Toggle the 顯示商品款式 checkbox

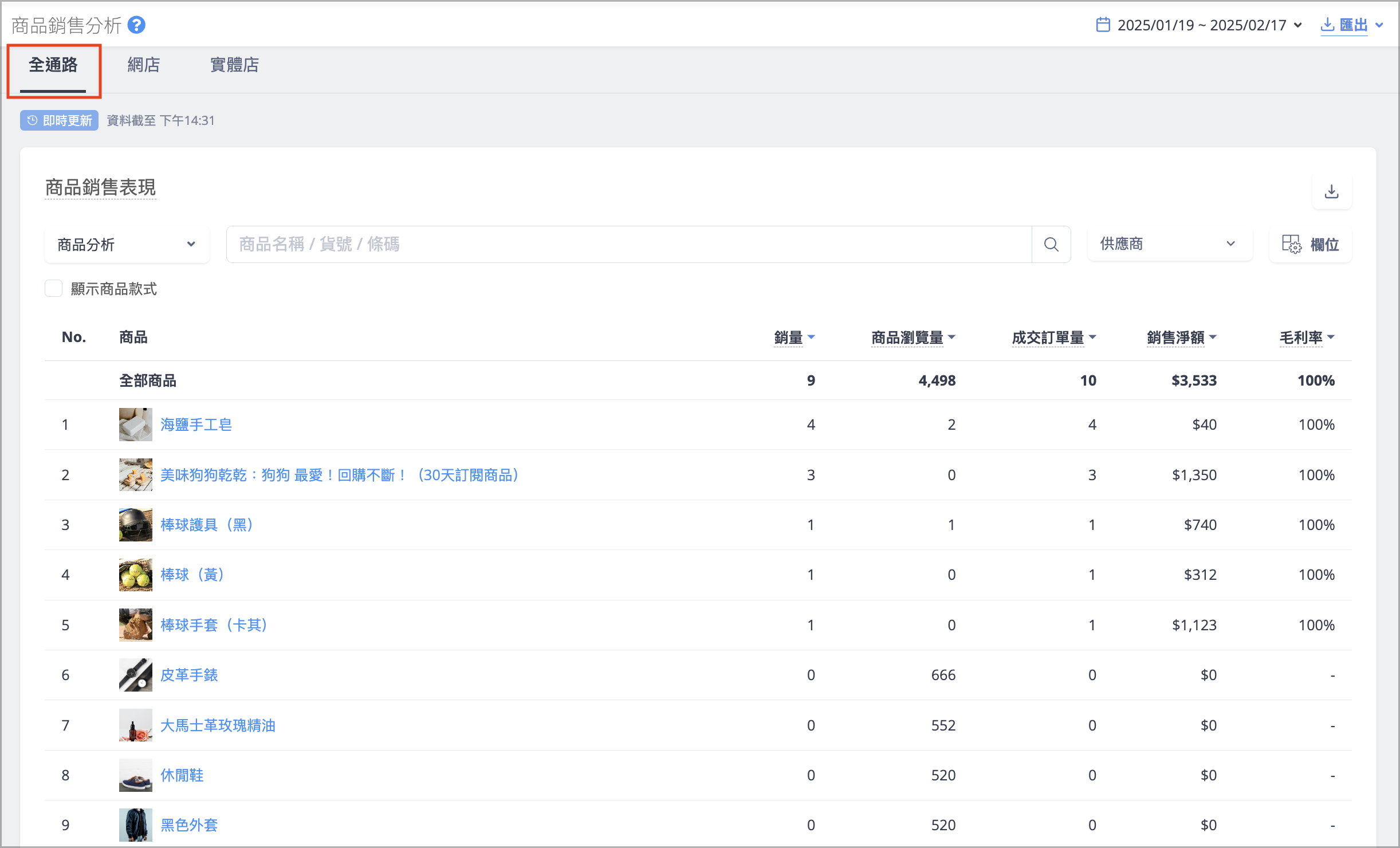tap(54, 289)
